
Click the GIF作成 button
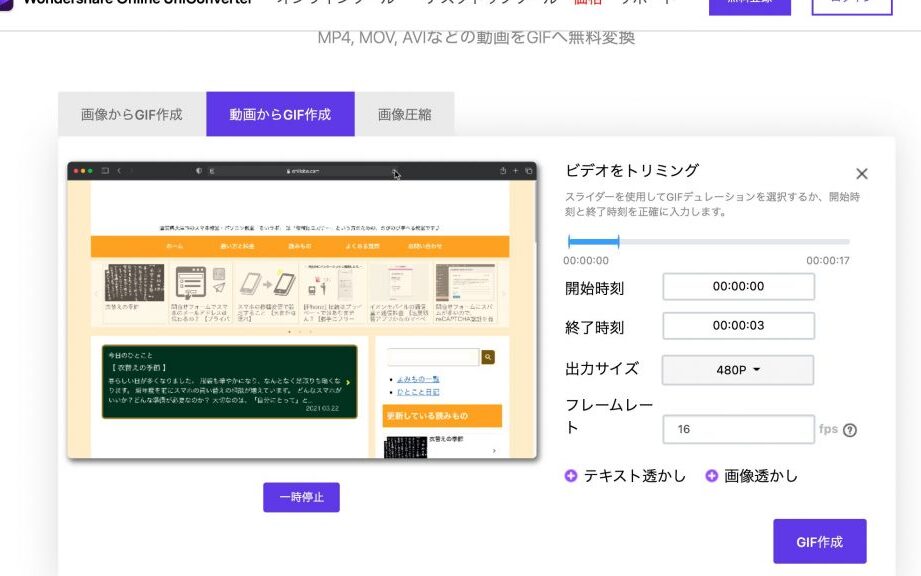[819, 541]
